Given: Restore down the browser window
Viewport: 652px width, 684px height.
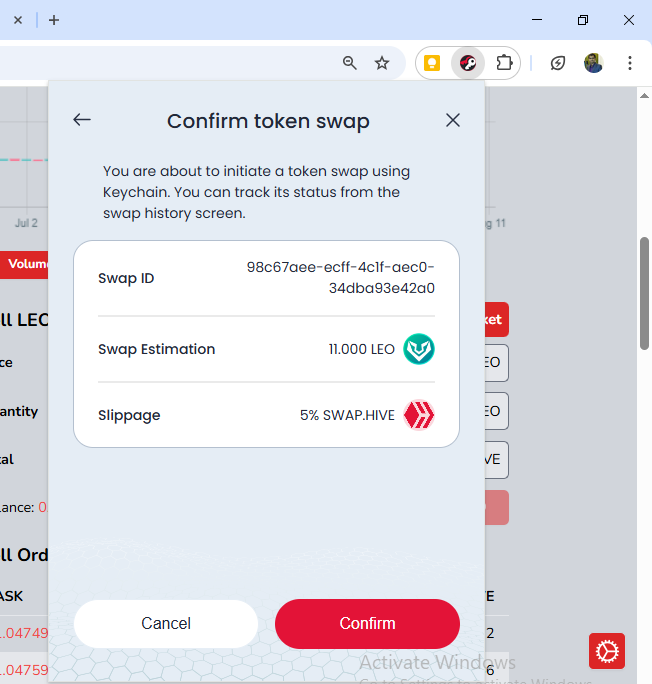Looking at the screenshot, I should pyautogui.click(x=583, y=20).
